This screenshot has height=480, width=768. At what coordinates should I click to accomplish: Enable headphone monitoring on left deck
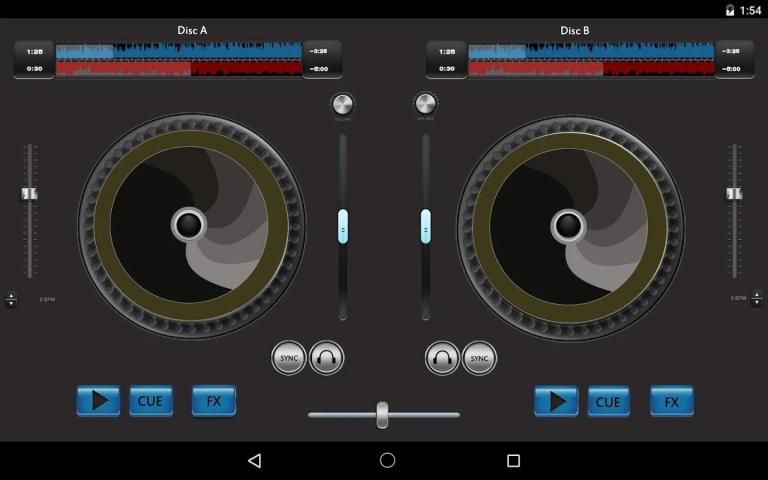pyautogui.click(x=327, y=357)
